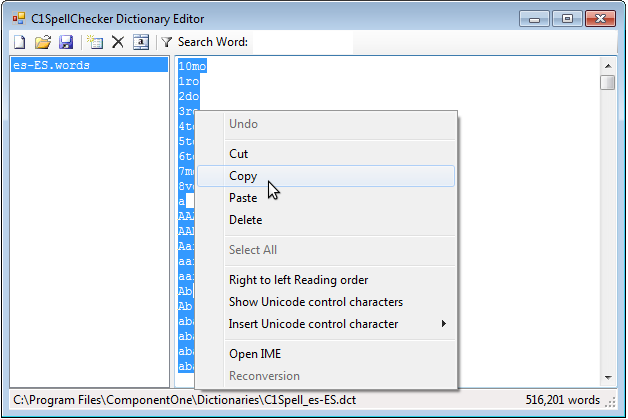Click Reconversion in the context menu
The height and width of the screenshot is (419, 628).
(x=326, y=376)
